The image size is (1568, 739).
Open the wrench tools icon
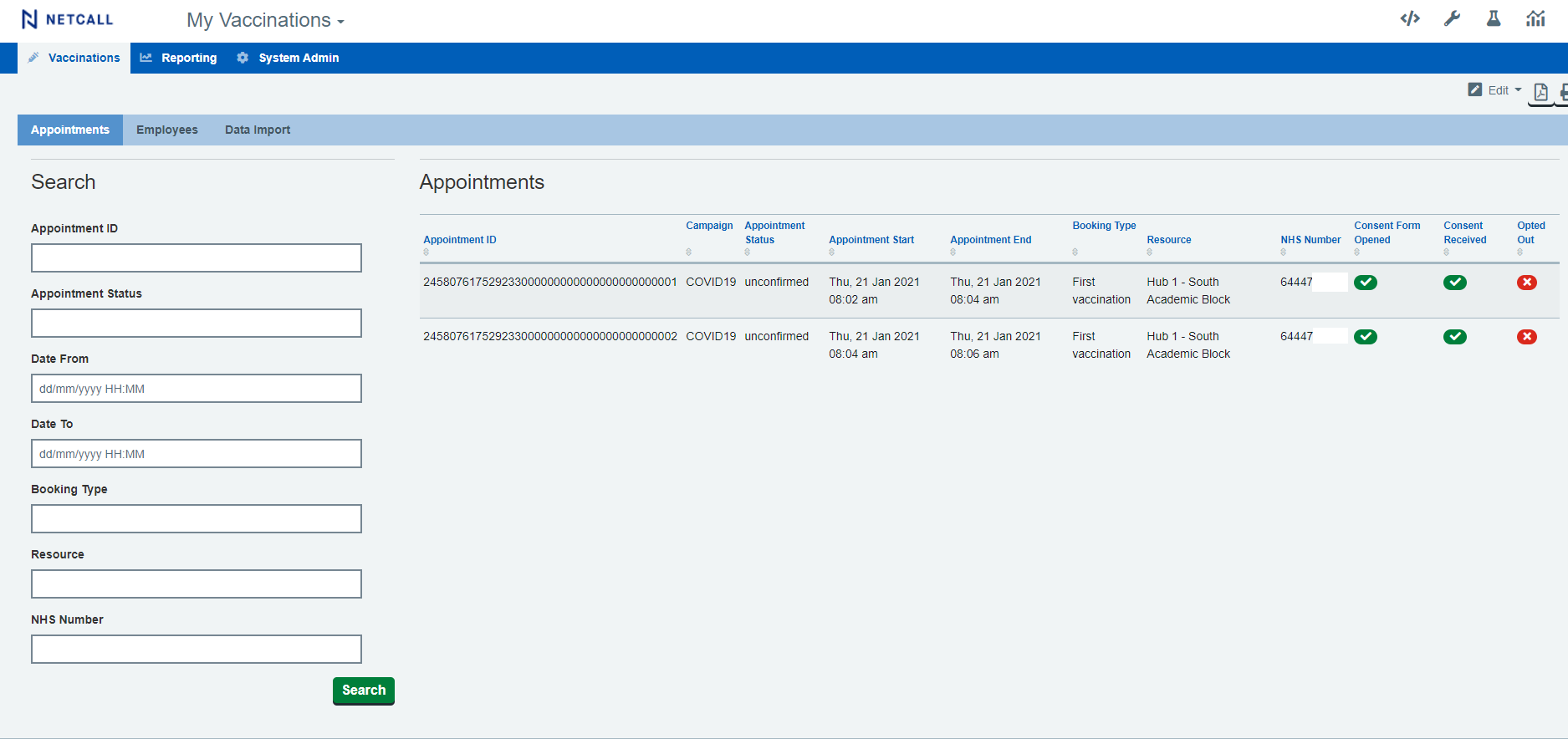tap(1452, 18)
